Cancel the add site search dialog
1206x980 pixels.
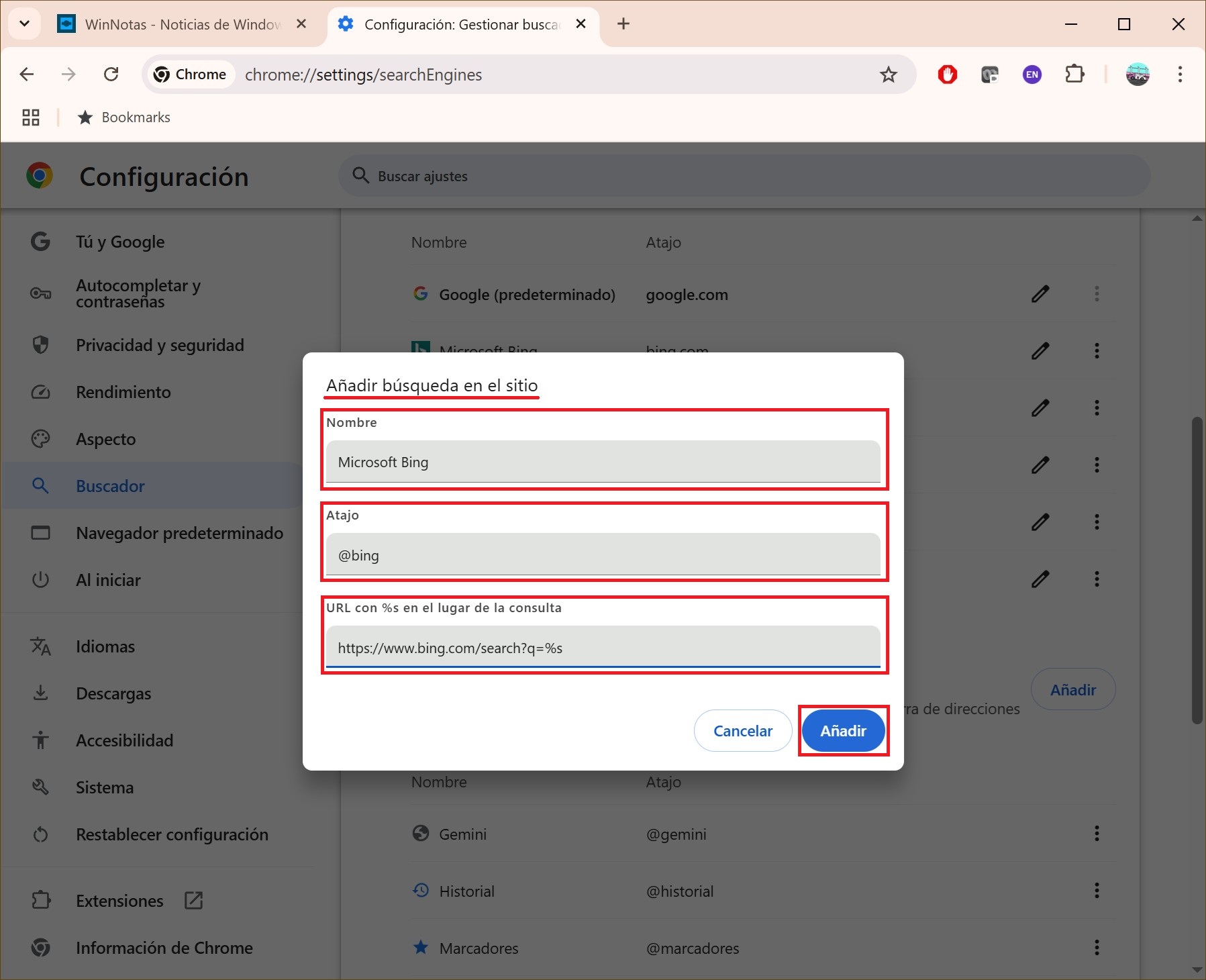click(743, 731)
